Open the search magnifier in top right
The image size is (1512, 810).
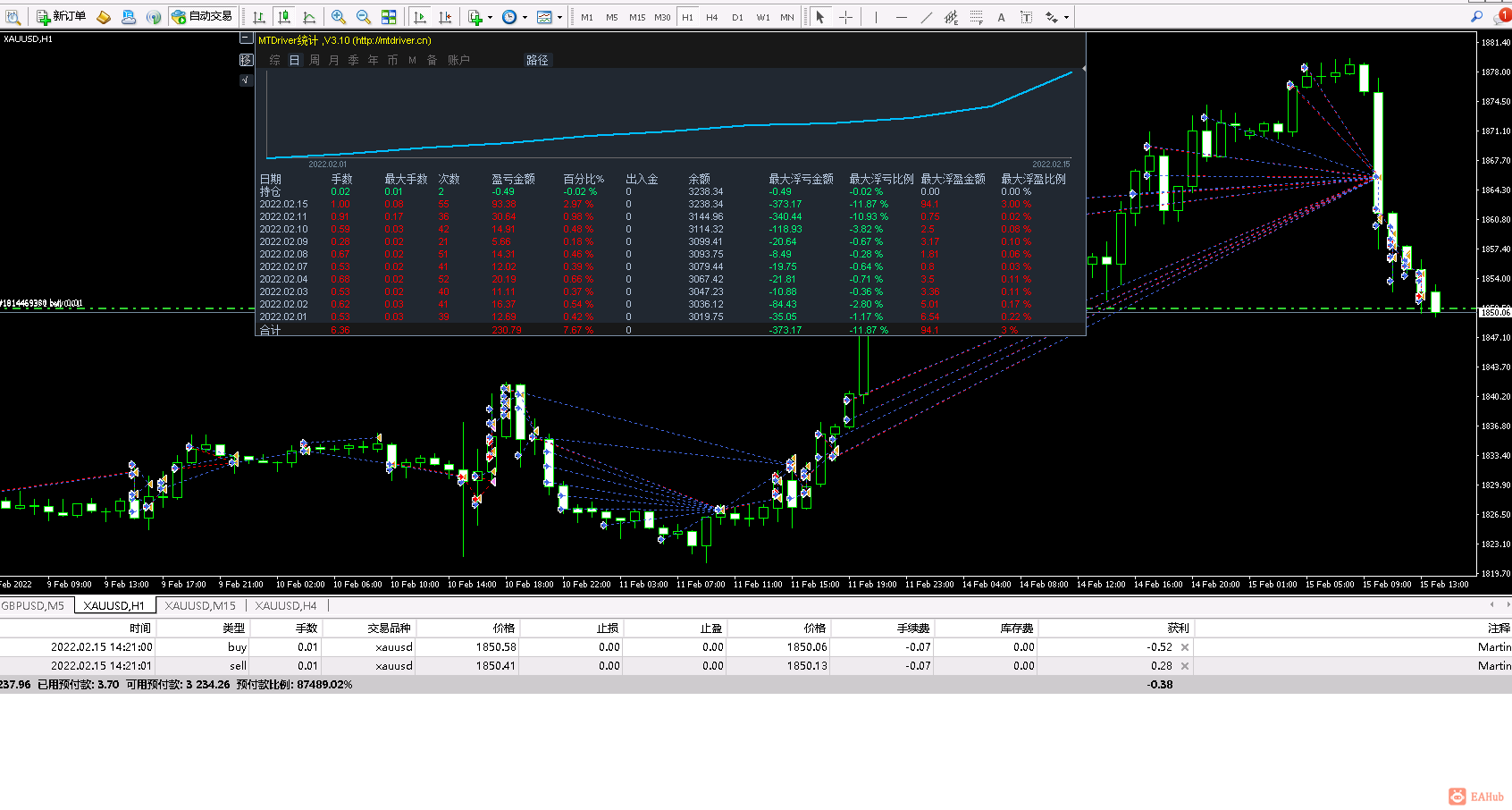tap(1476, 16)
